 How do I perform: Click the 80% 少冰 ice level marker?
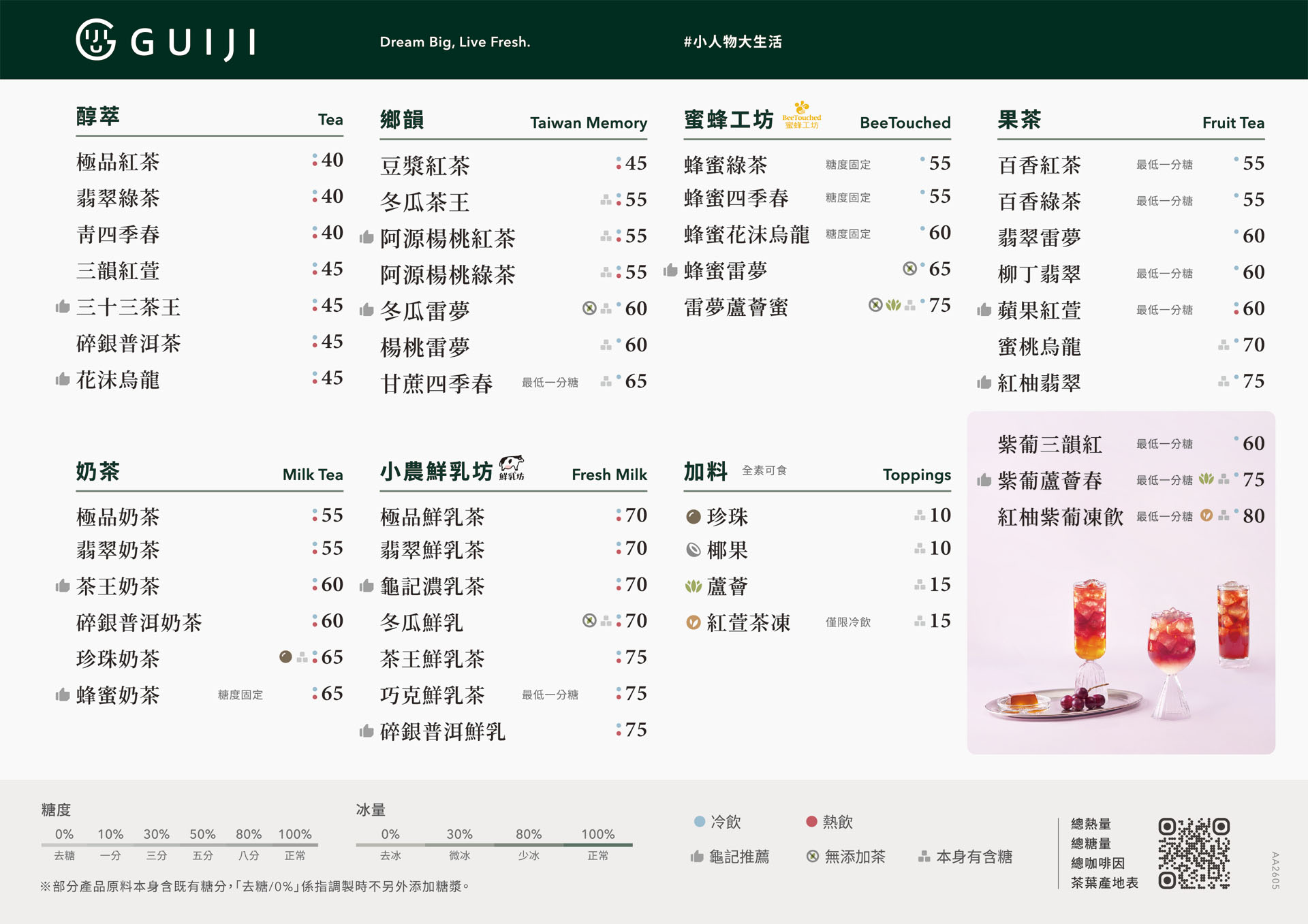[x=529, y=844]
